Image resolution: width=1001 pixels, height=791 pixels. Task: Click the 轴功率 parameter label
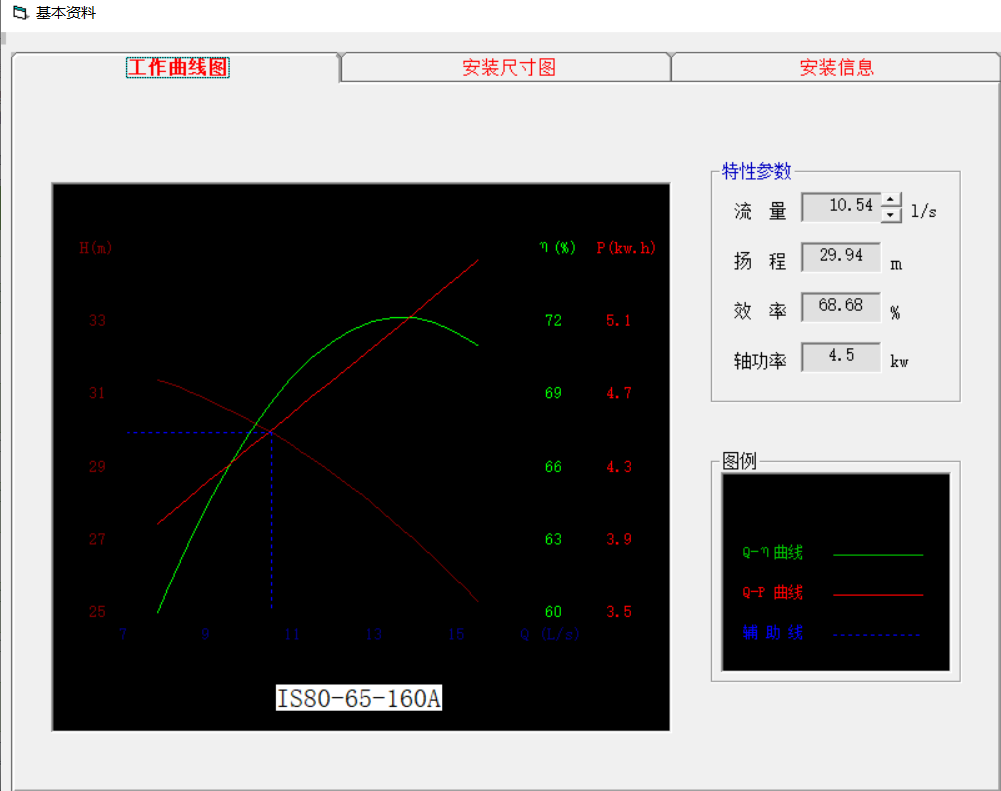pyautogui.click(x=760, y=361)
